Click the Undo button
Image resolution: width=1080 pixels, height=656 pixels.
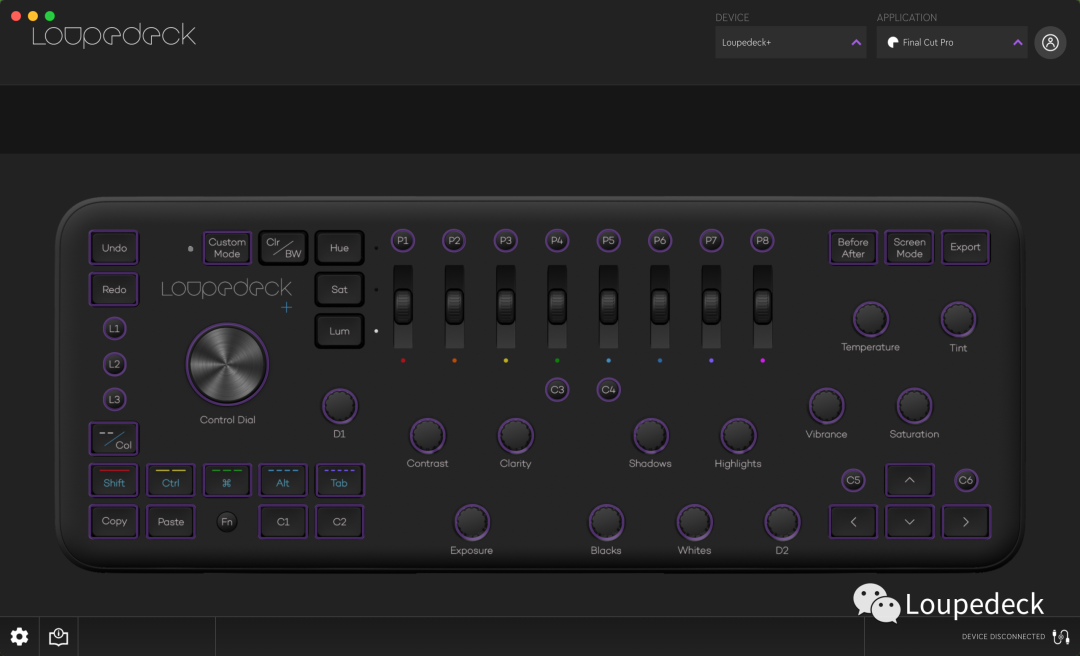[x=114, y=248]
